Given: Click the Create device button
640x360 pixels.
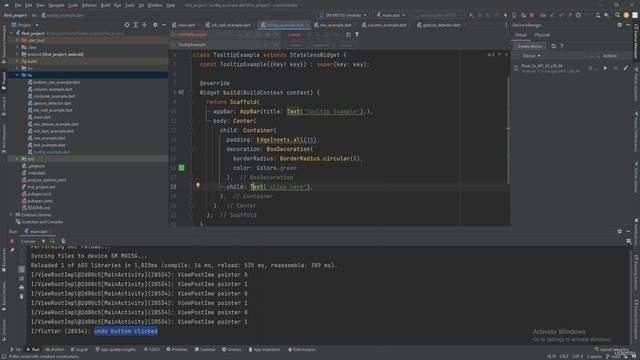Looking at the screenshot, I should (529, 46).
